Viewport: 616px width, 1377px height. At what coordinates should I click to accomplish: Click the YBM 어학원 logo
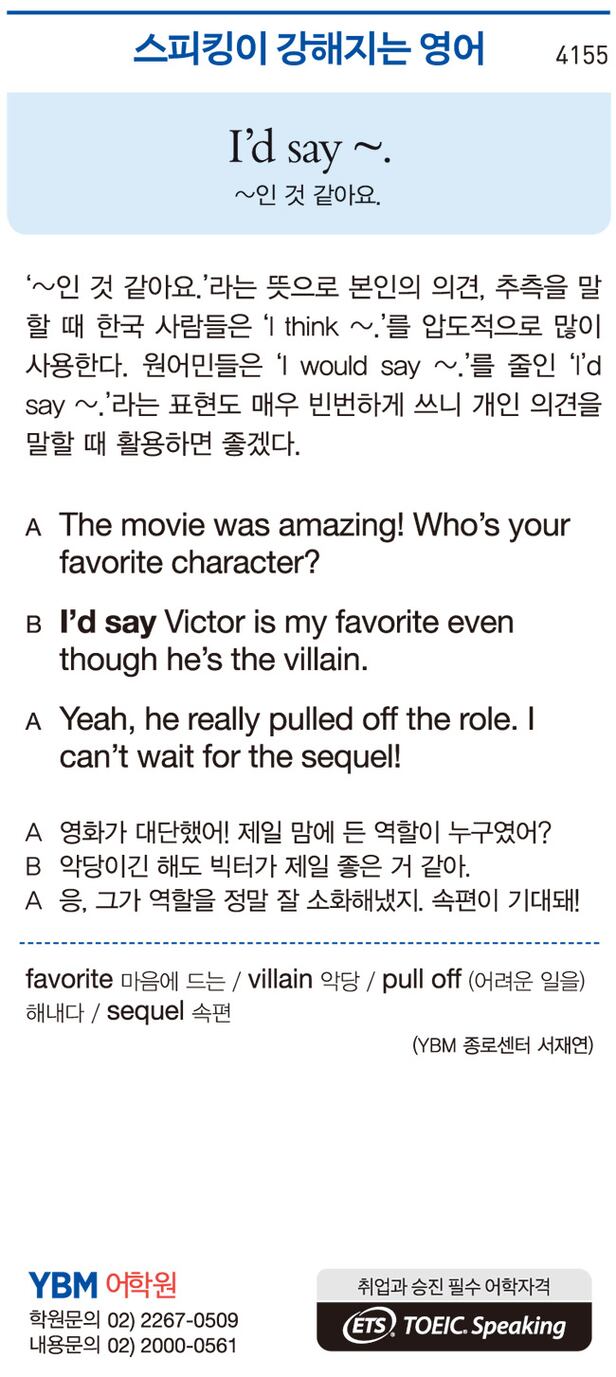pos(102,1284)
